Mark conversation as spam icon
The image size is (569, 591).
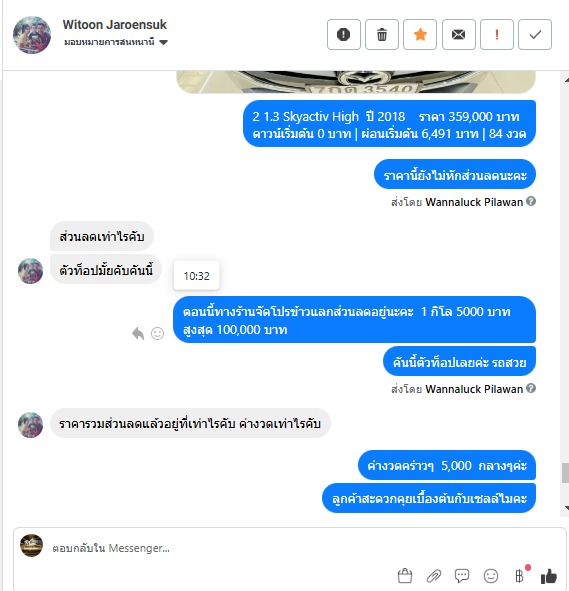[344, 35]
